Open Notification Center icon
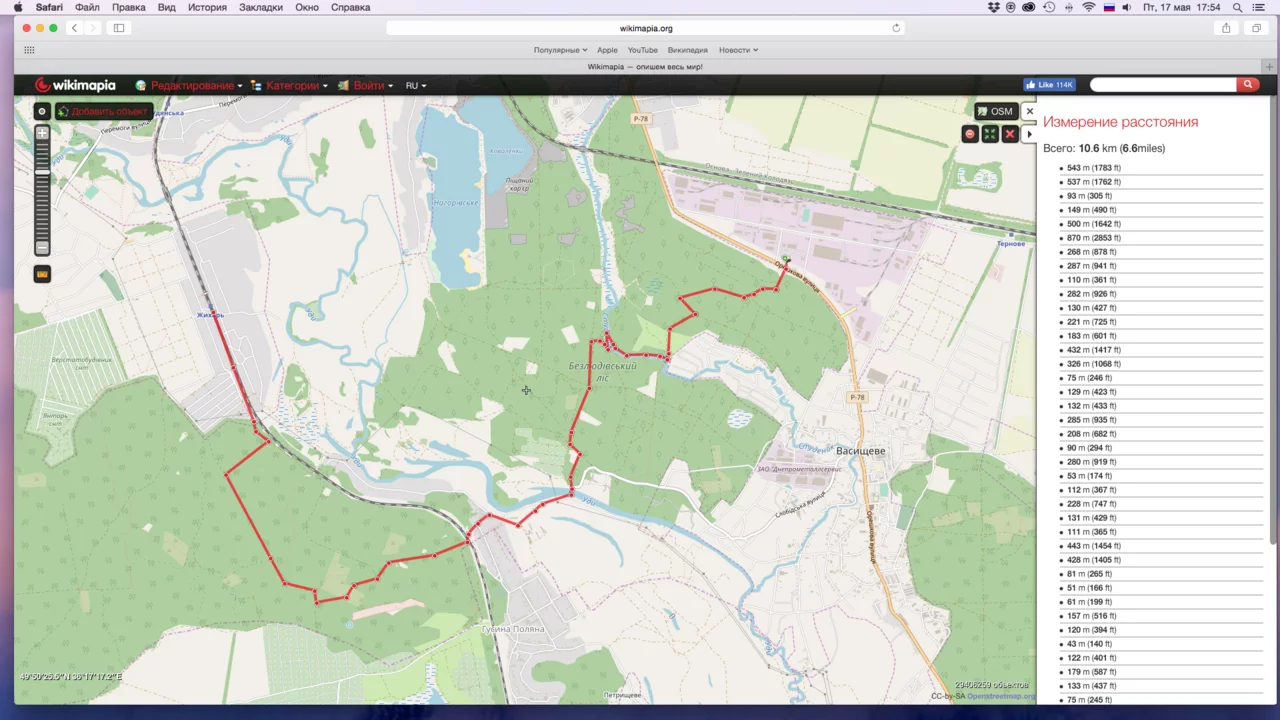The image size is (1280, 720). (x=1259, y=7)
